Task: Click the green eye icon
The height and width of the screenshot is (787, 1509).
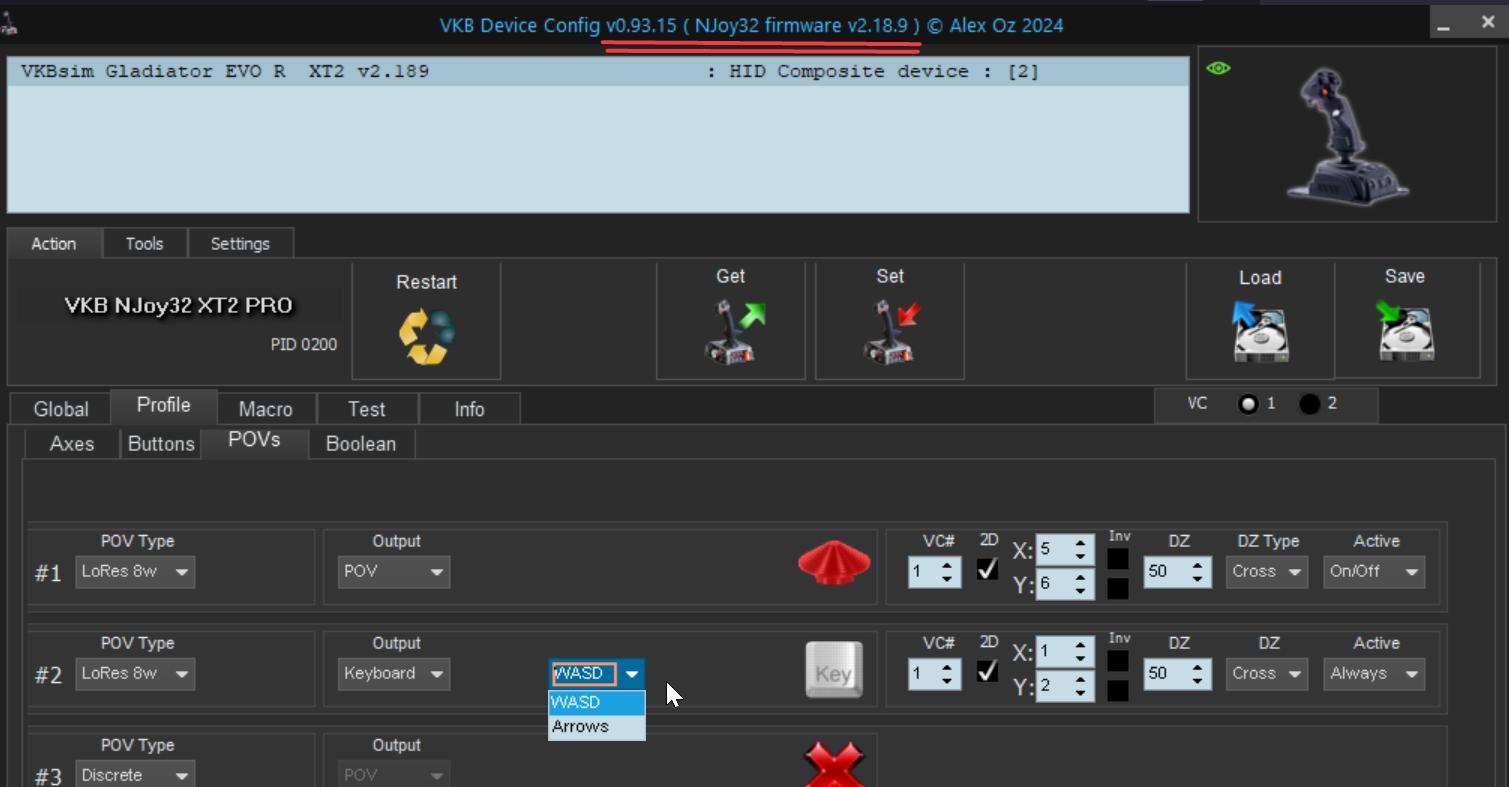Action: click(x=1218, y=68)
